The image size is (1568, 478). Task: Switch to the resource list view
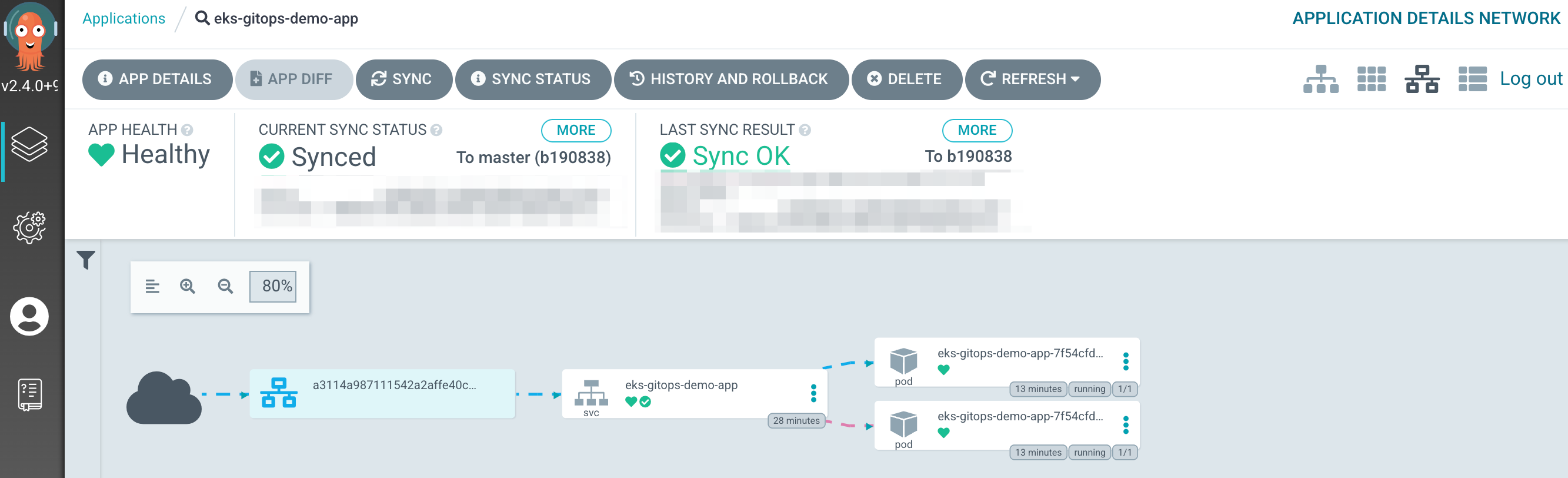(1473, 79)
